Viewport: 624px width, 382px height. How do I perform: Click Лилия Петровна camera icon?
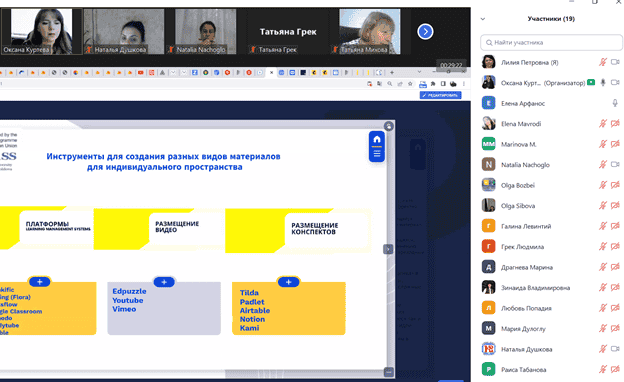coord(615,62)
